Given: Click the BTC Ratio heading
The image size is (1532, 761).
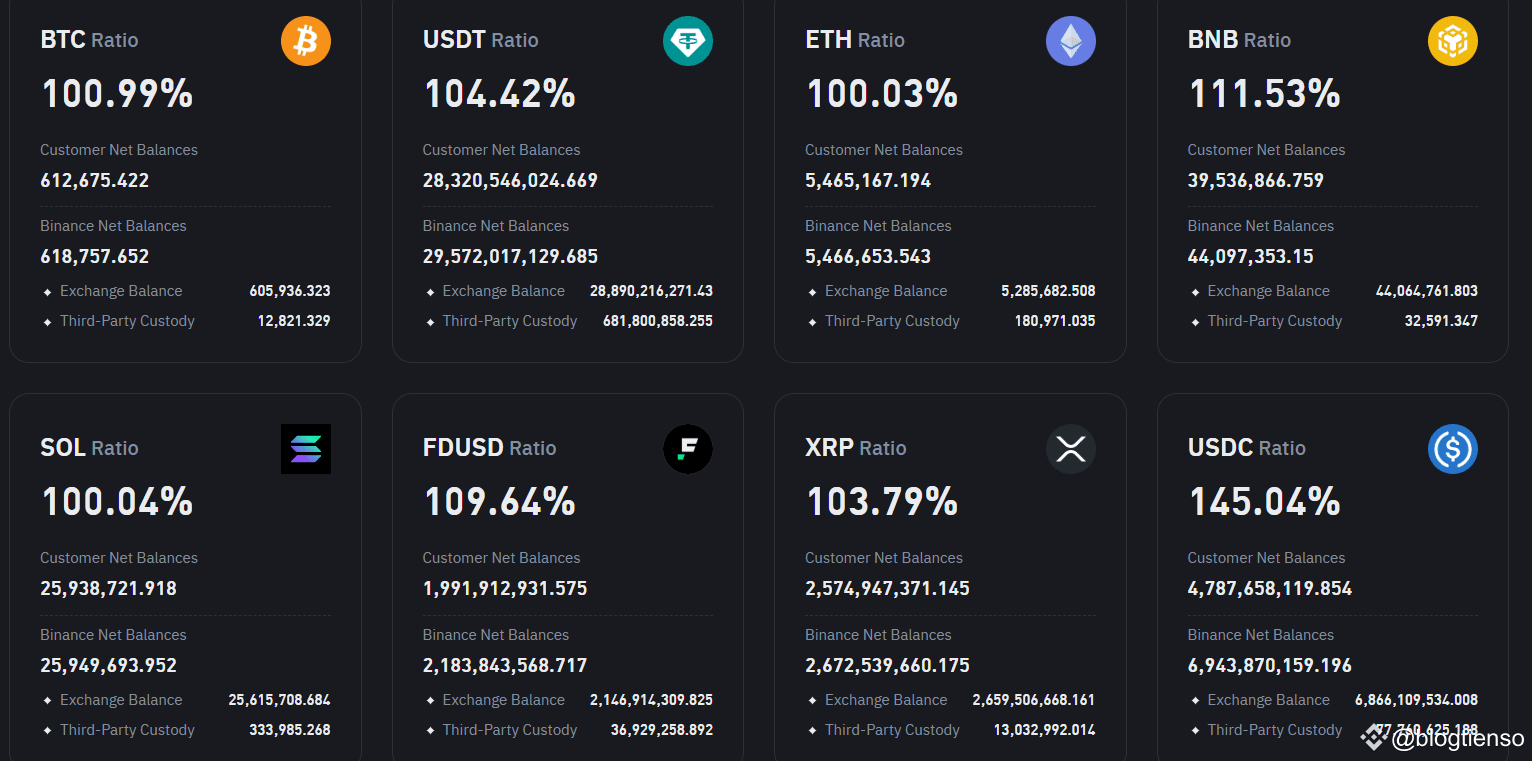Looking at the screenshot, I should 89,40.
